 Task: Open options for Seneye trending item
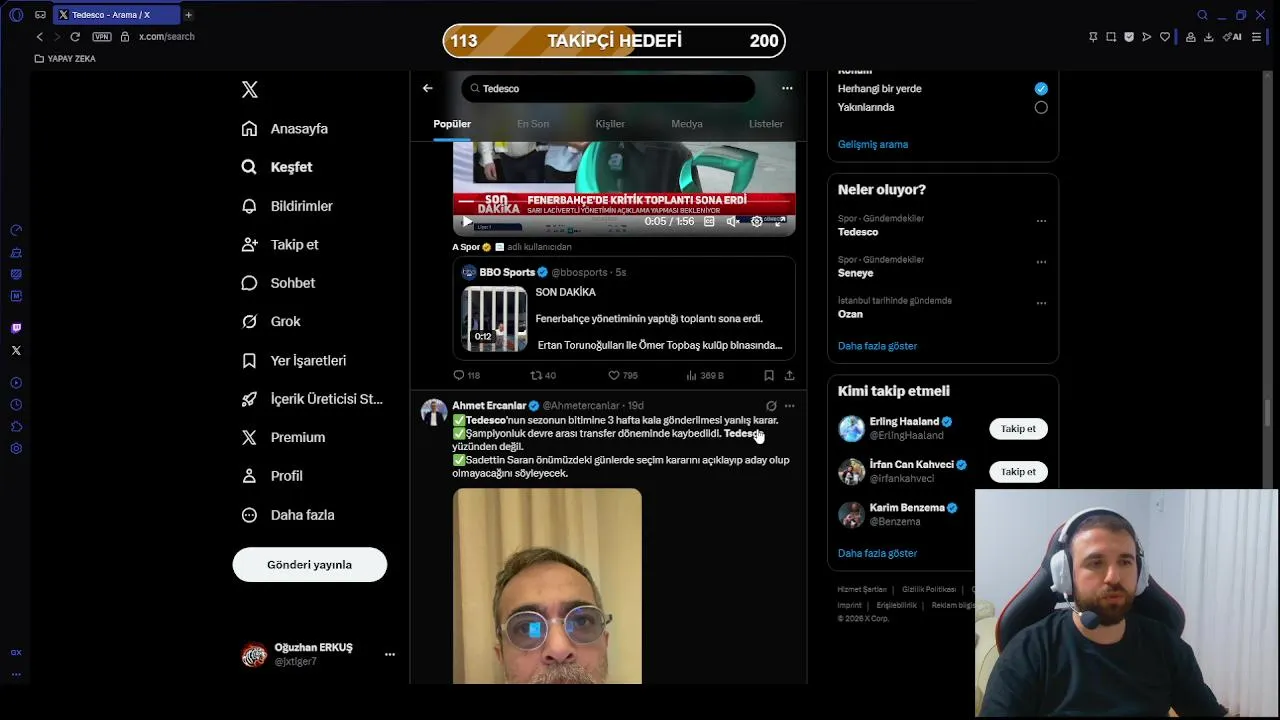click(x=1041, y=262)
